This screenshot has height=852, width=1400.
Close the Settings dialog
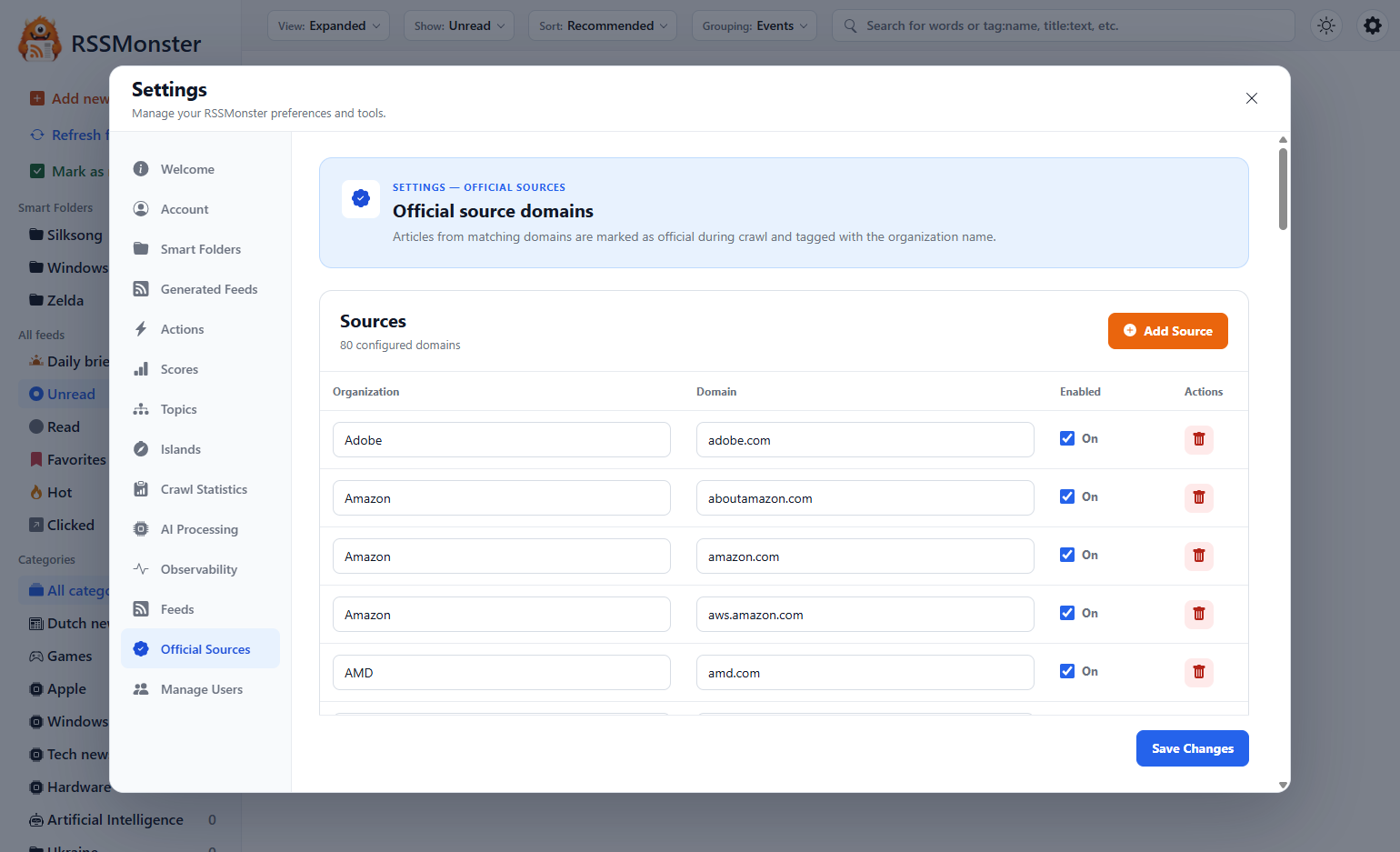click(x=1252, y=98)
